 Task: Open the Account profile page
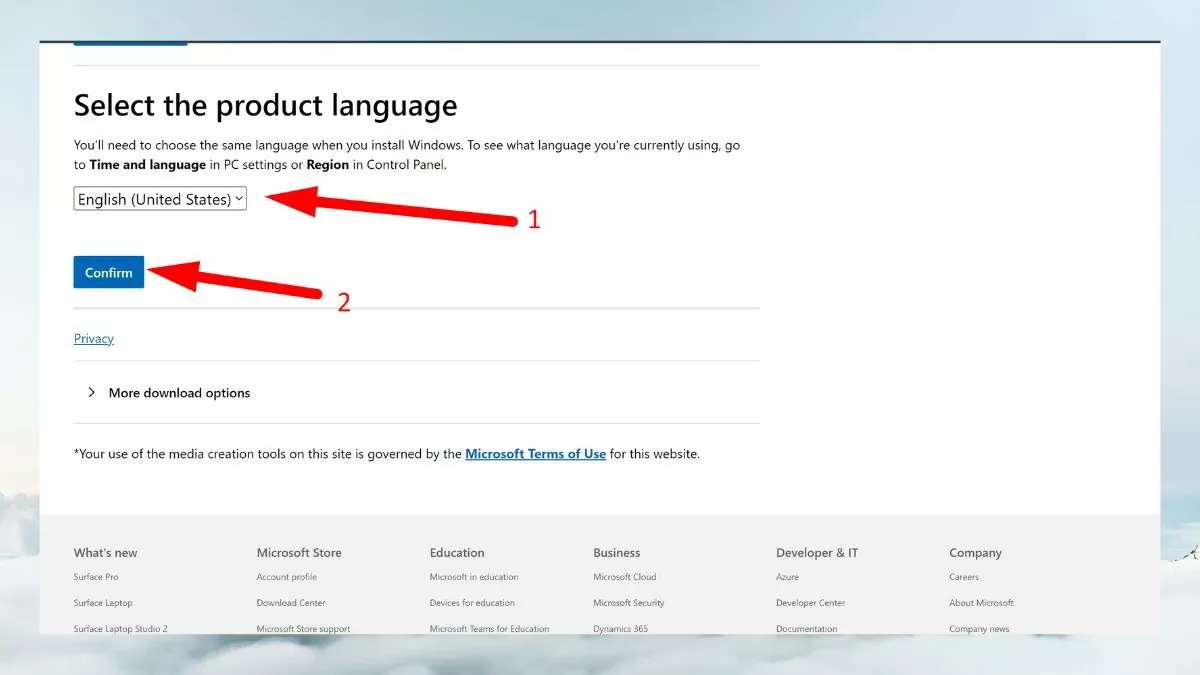(287, 576)
